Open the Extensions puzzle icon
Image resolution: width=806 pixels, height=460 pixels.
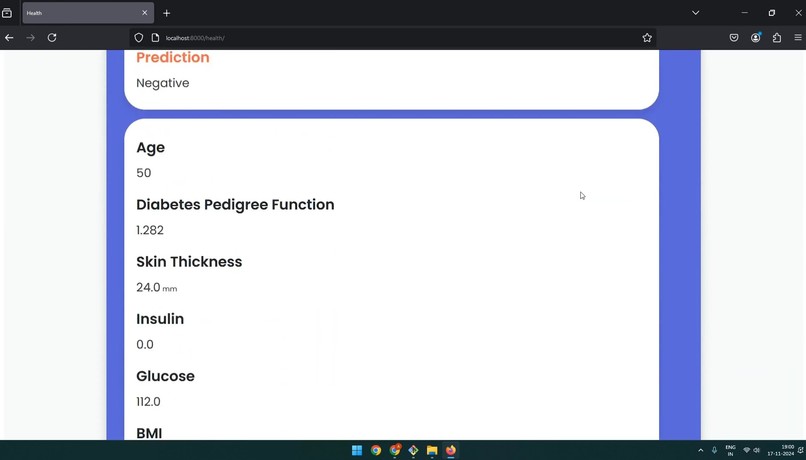click(x=777, y=38)
